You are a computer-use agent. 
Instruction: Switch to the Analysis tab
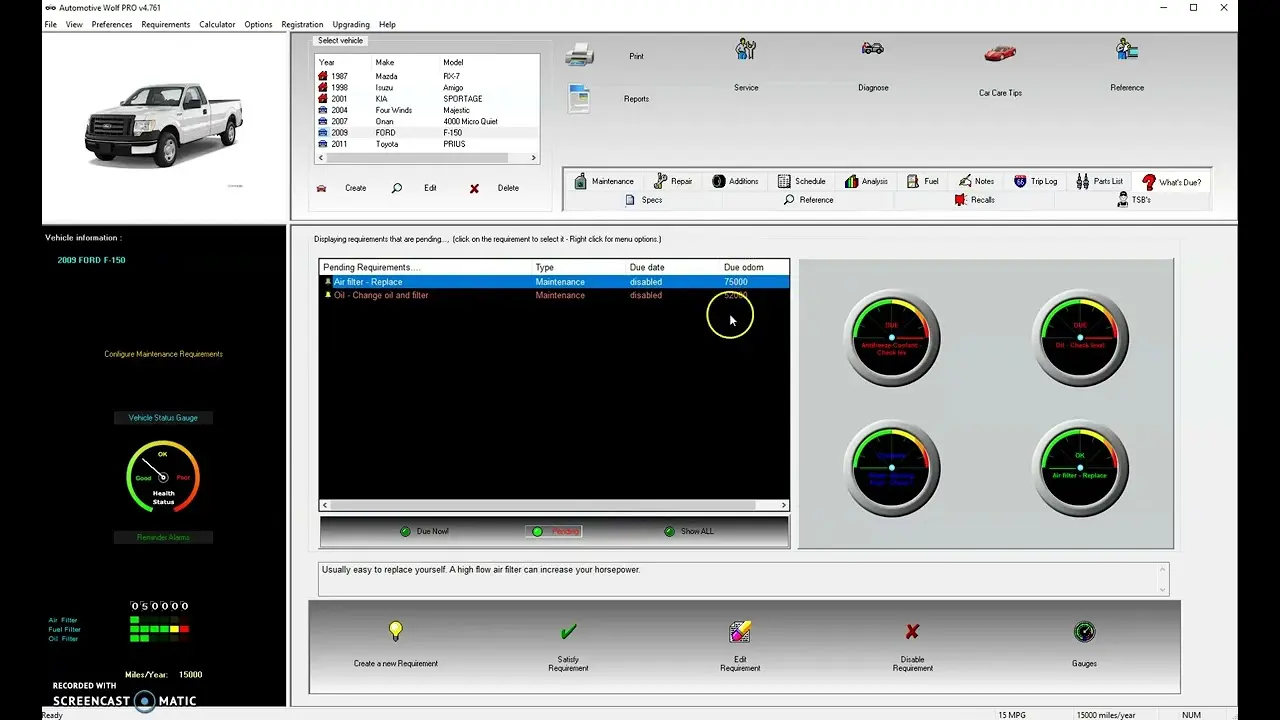(x=866, y=181)
